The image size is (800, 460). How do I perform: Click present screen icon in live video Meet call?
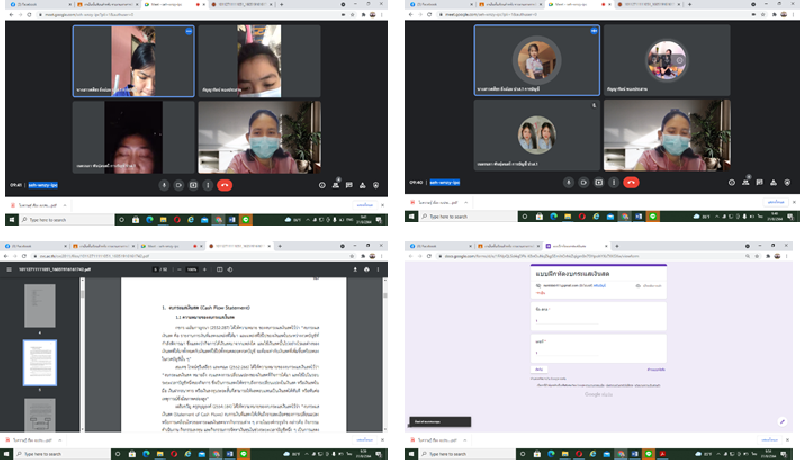193,185
